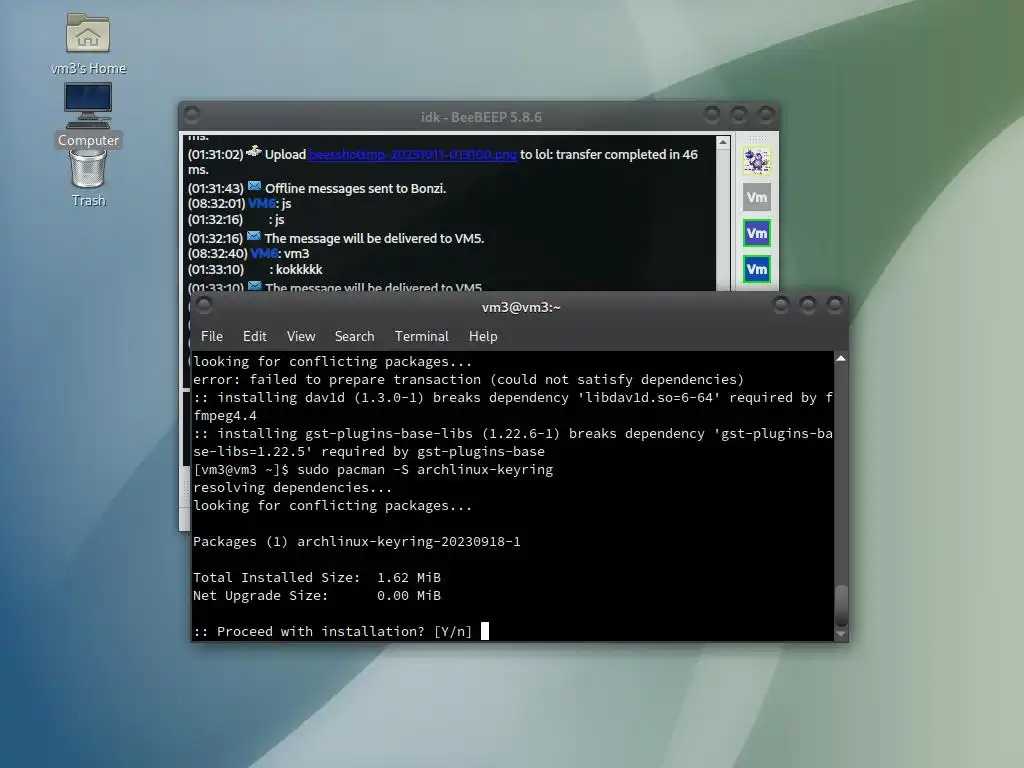Click the VM6 sender name on 'vm3' message
Image resolution: width=1024 pixels, height=768 pixels.
coord(264,253)
